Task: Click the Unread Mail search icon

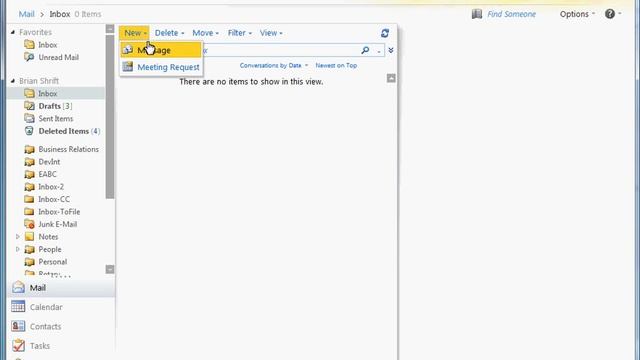Action: tap(29, 57)
